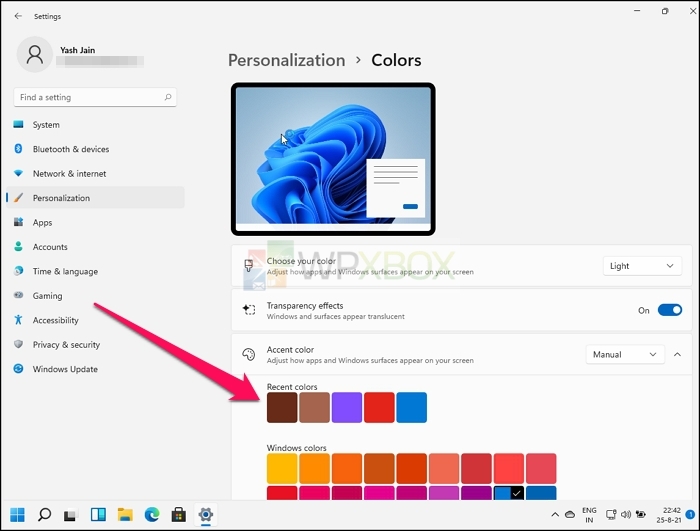This screenshot has height=531, width=700.
Task: Click the network display tray icon
Action: tap(611, 514)
